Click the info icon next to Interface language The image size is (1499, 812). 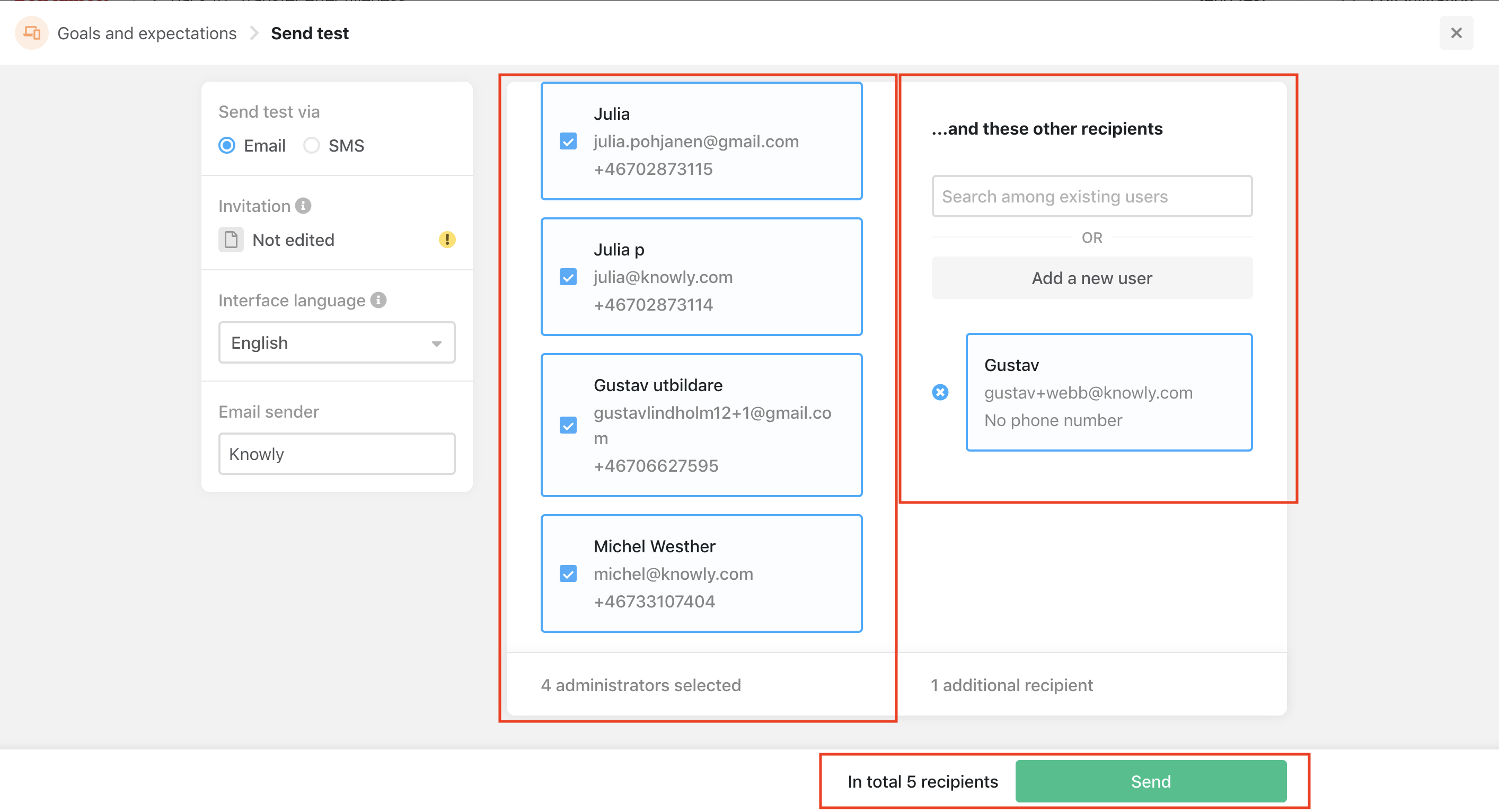point(379,300)
